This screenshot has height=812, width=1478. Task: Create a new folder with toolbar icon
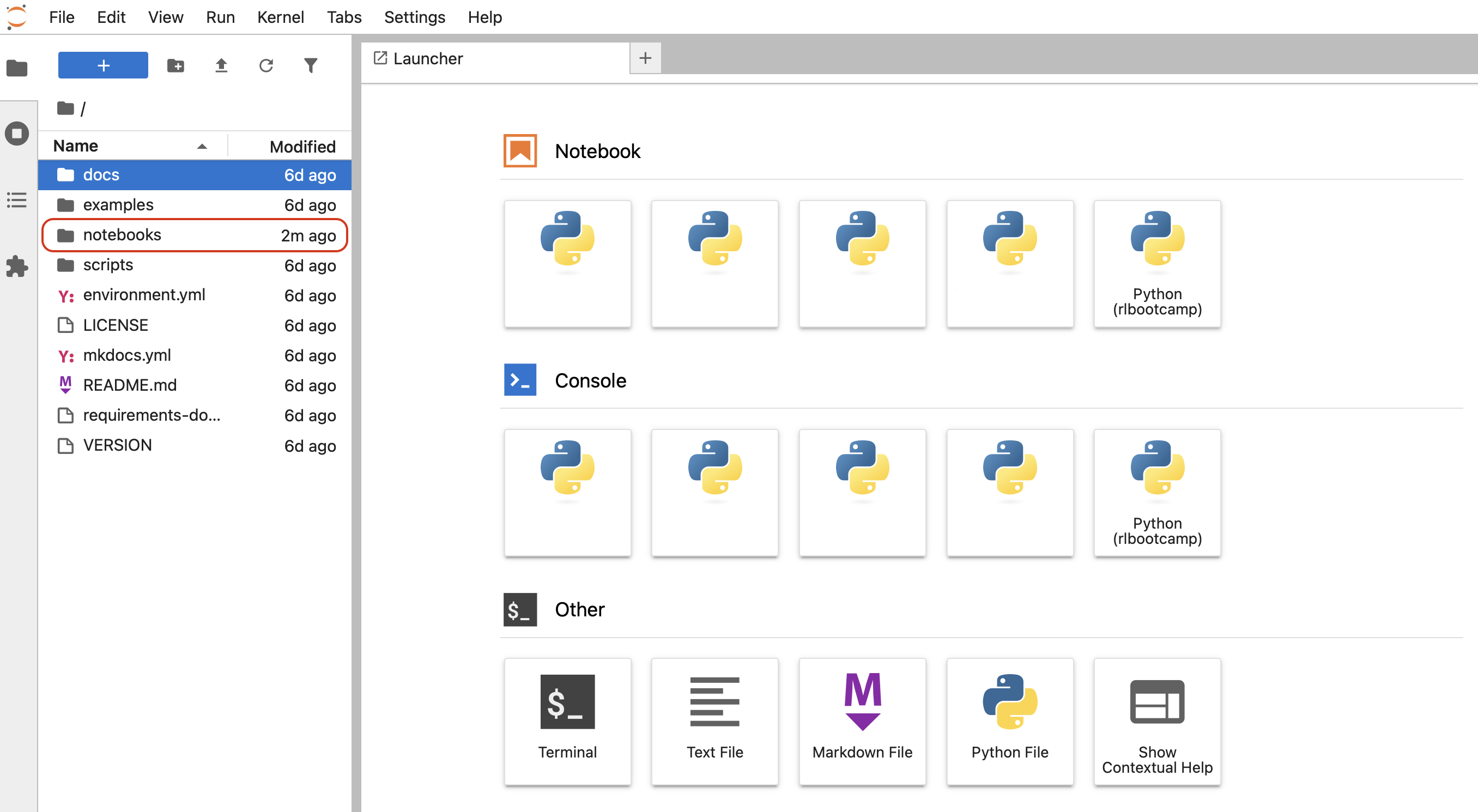(175, 65)
